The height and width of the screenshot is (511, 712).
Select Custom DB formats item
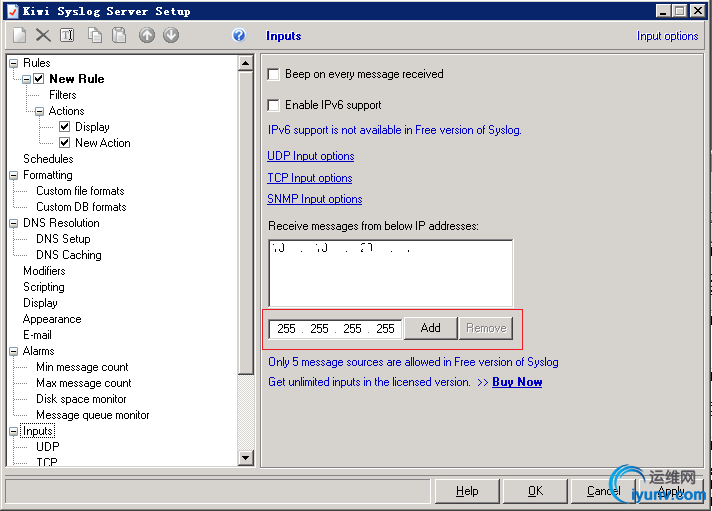click(81, 207)
